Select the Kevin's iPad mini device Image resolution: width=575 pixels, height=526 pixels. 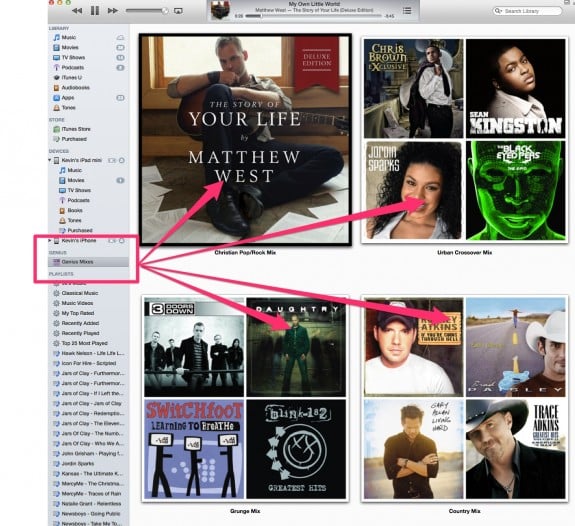click(81, 160)
